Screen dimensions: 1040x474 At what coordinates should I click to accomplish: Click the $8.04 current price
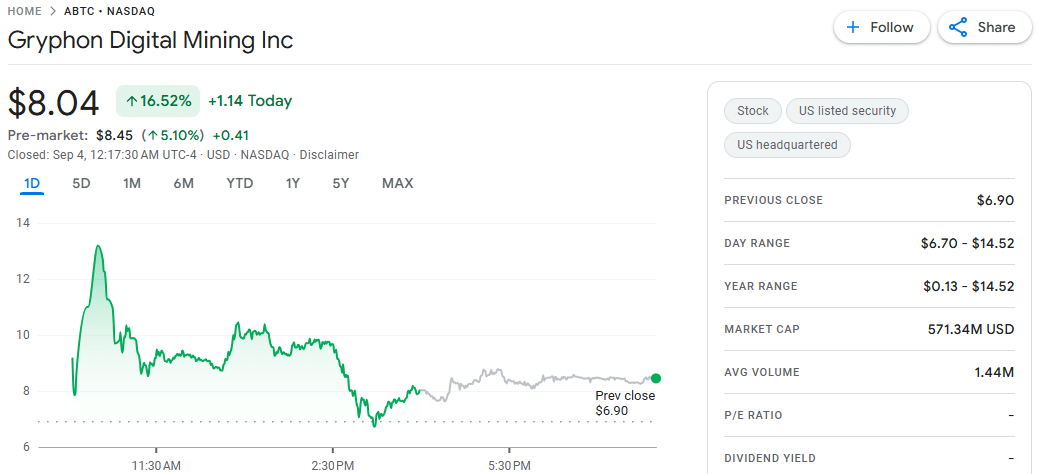(54, 103)
